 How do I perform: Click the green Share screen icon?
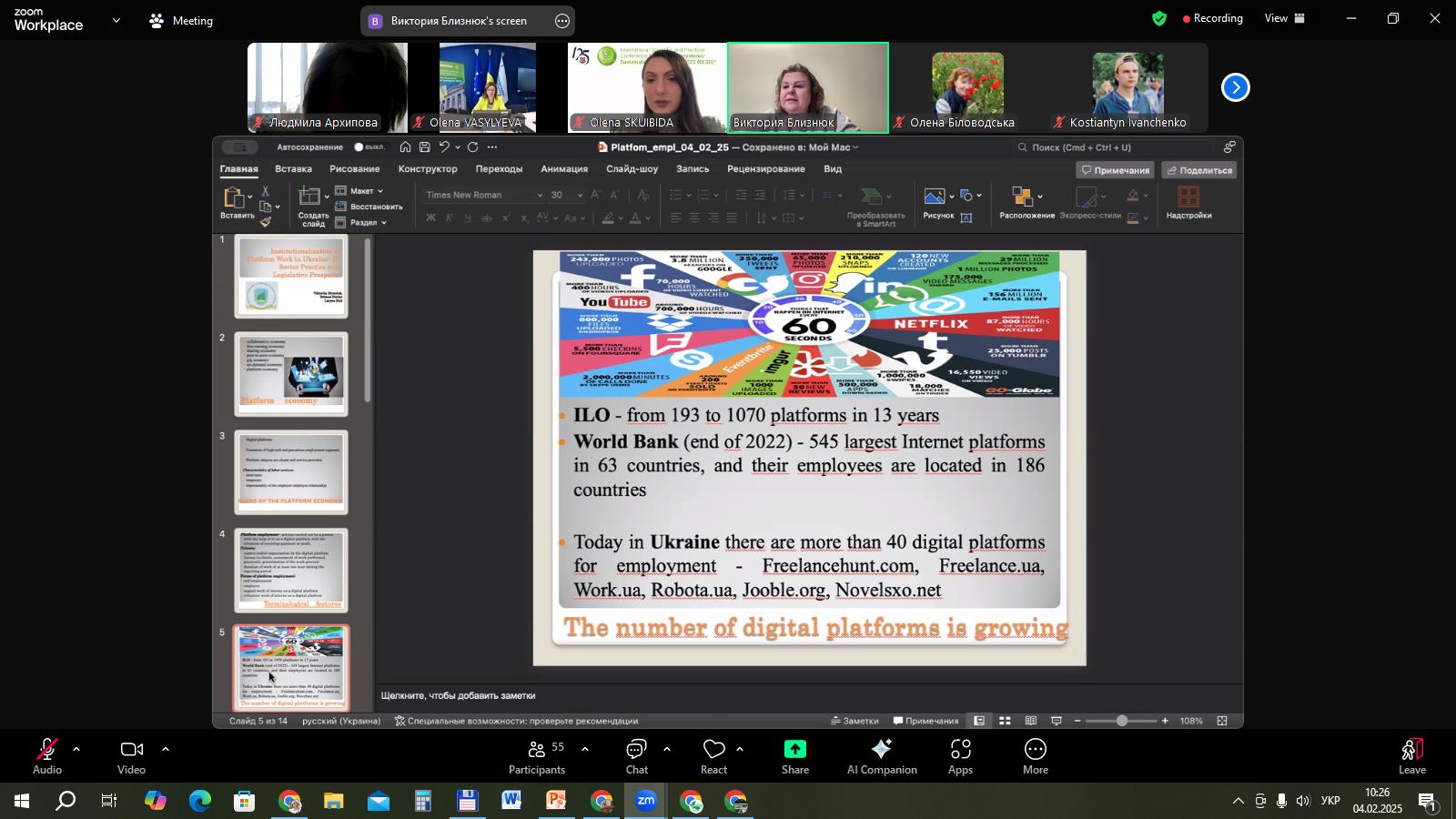tap(794, 755)
